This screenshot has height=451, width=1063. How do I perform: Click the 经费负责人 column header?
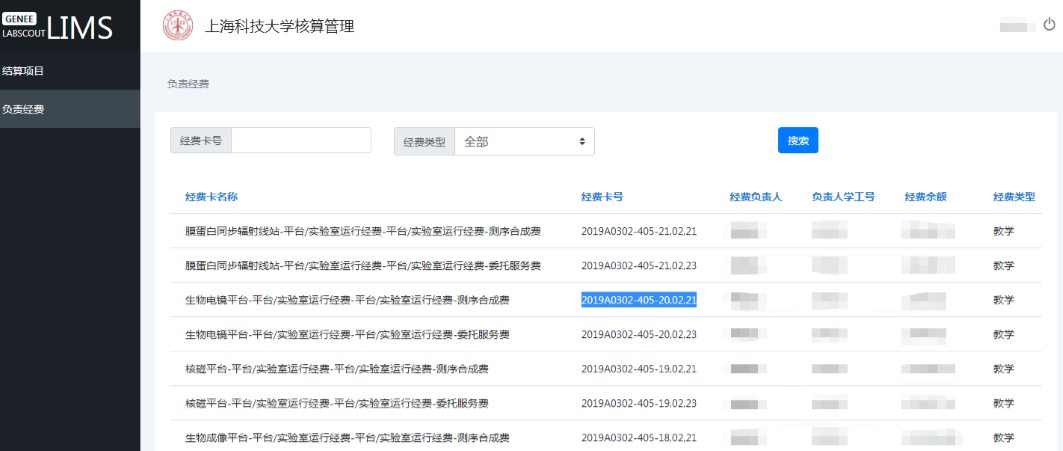[x=755, y=197]
